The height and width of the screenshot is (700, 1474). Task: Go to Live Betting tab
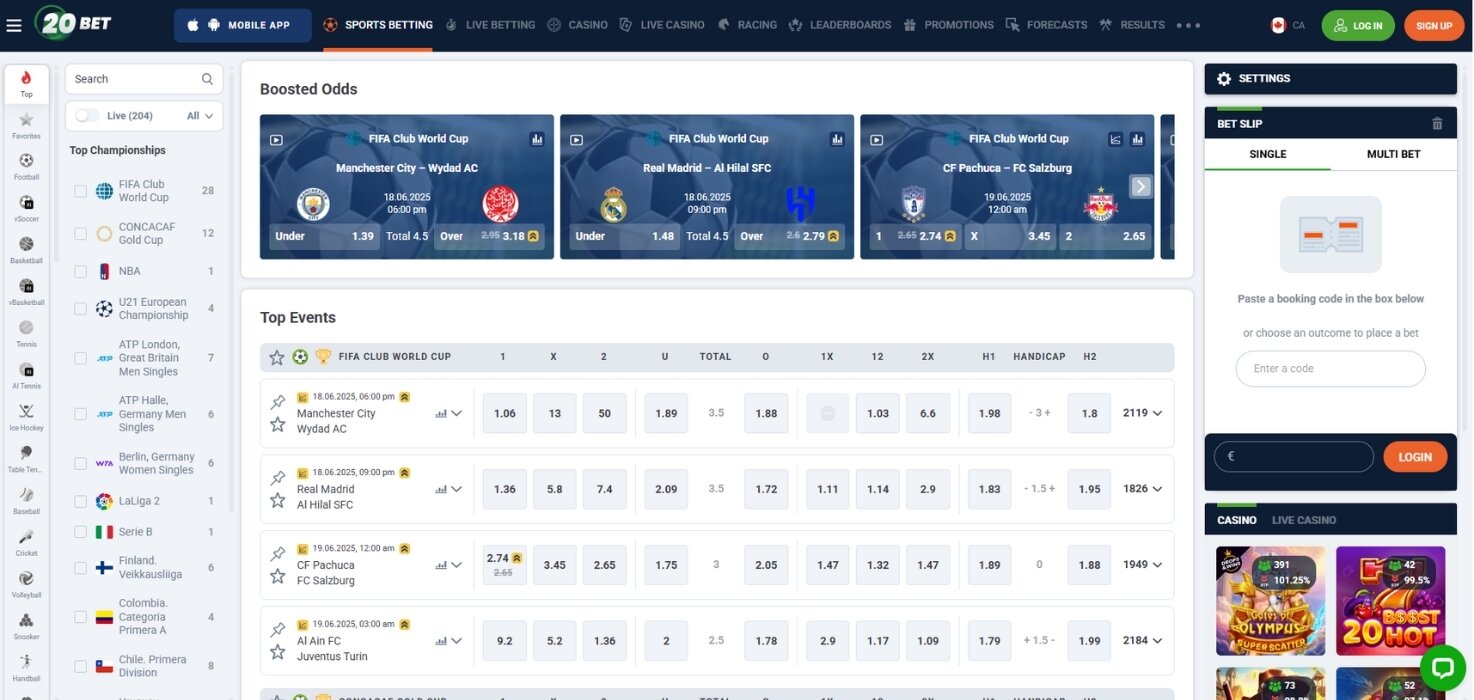point(490,25)
